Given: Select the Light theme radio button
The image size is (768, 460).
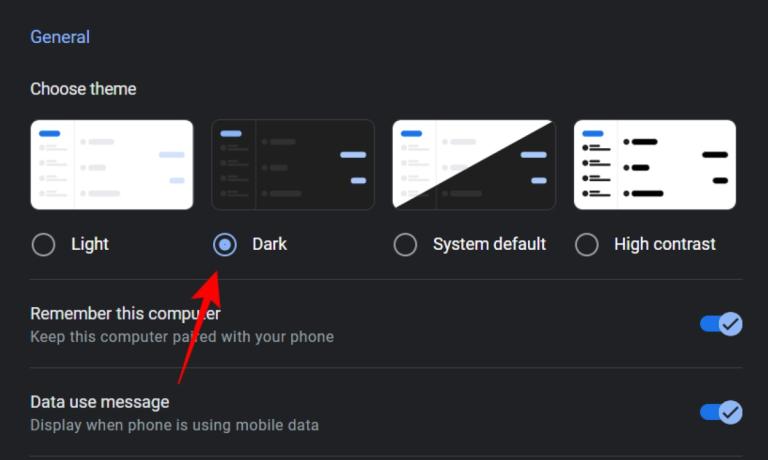Looking at the screenshot, I should click(x=43, y=244).
